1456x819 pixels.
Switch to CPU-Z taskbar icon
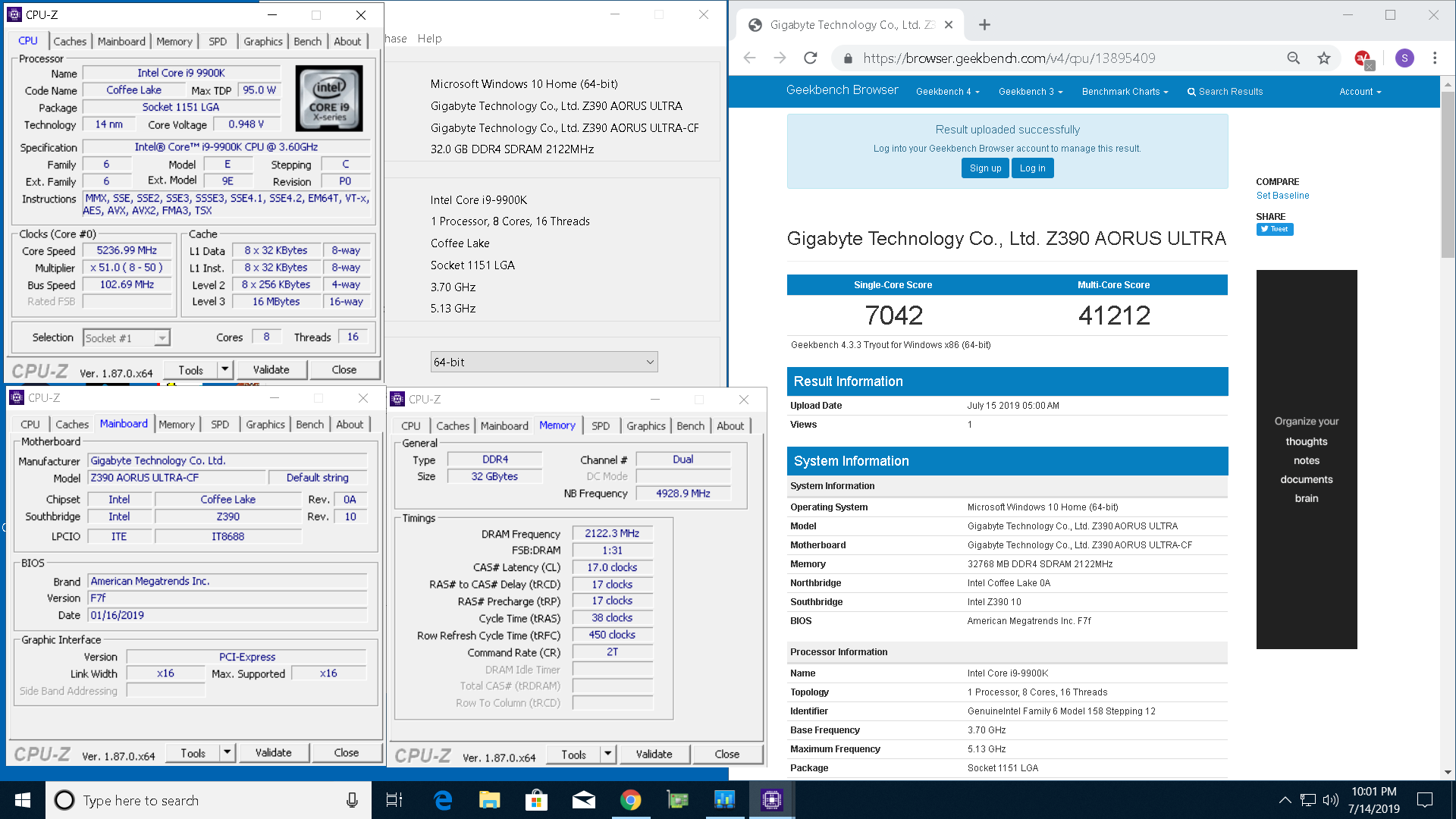click(772, 800)
